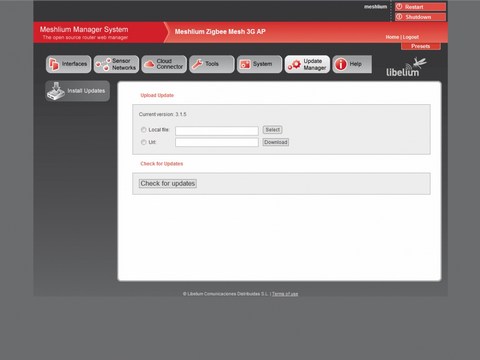Screen dimensions: 480x360
Task: Click the Download button
Action: coord(276,142)
